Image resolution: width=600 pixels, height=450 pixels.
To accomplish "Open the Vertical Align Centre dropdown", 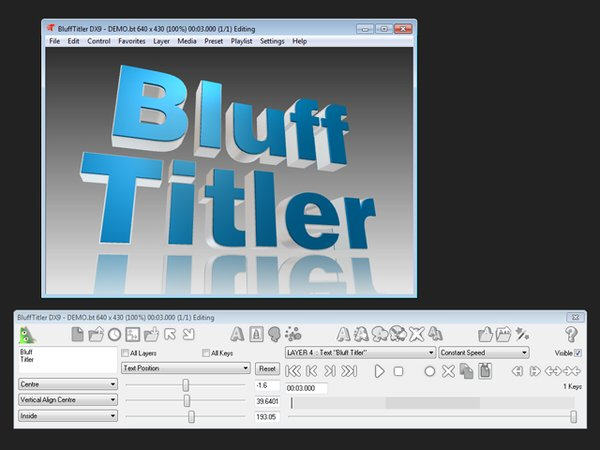I will pyautogui.click(x=68, y=400).
